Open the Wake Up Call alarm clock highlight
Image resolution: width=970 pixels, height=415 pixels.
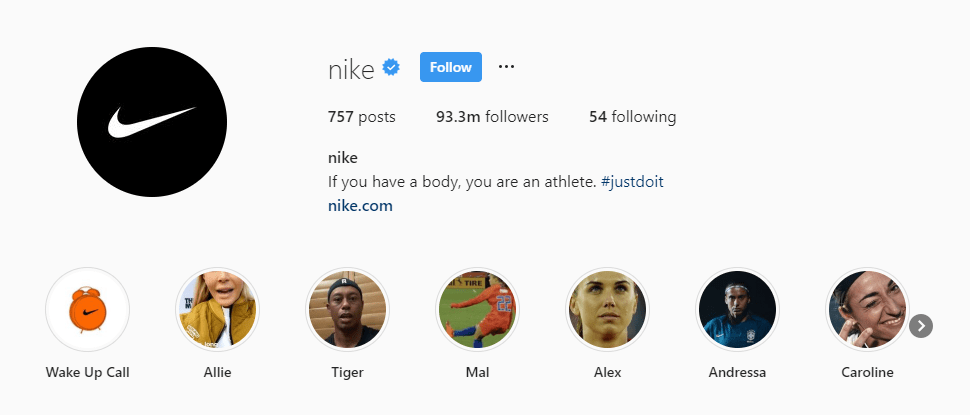point(88,310)
